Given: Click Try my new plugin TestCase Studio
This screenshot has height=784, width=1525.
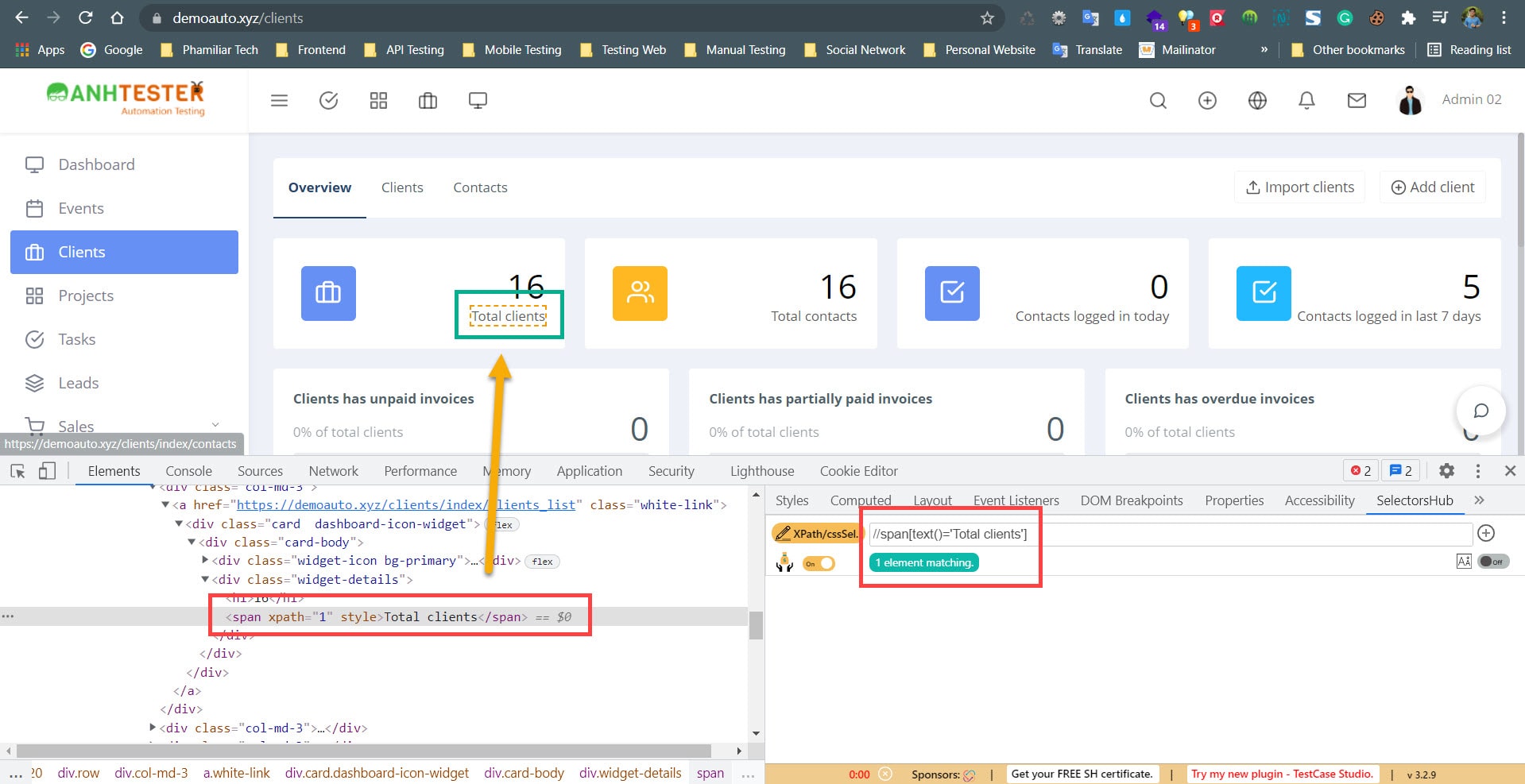Looking at the screenshot, I should pyautogui.click(x=1282, y=774).
